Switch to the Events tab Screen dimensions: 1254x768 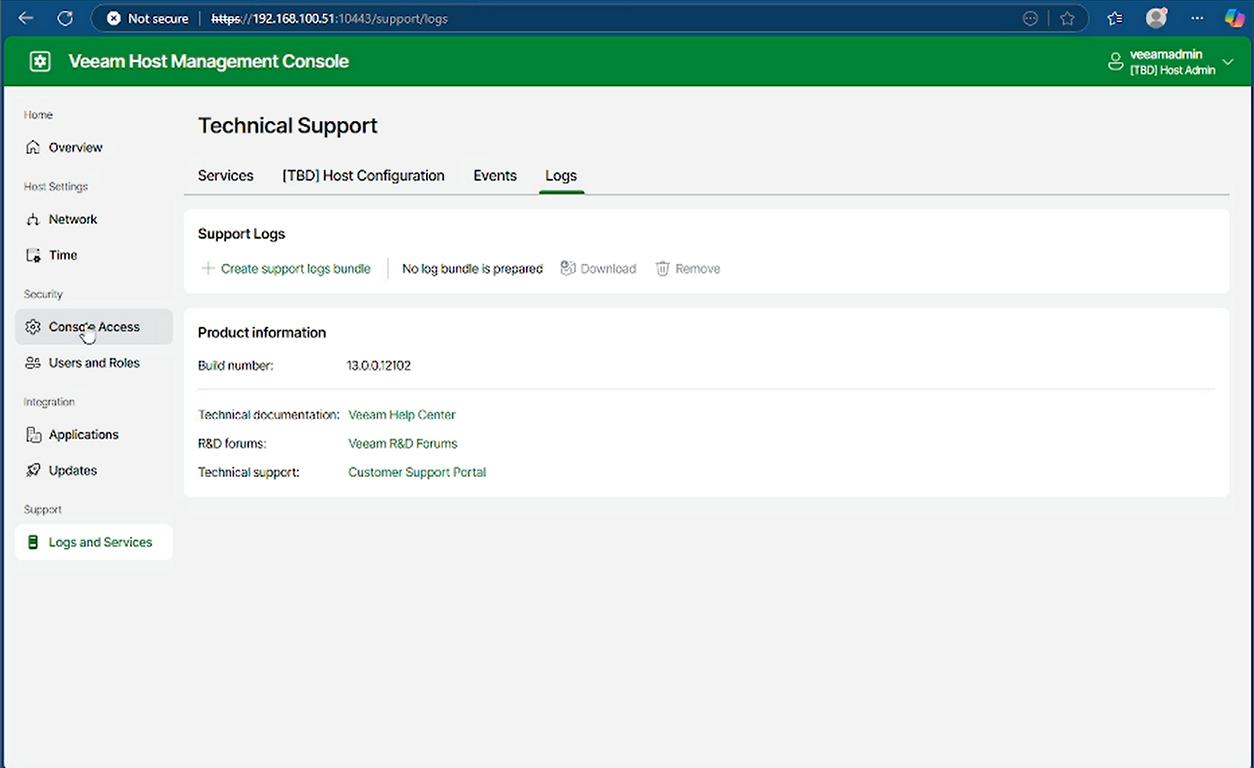(495, 175)
